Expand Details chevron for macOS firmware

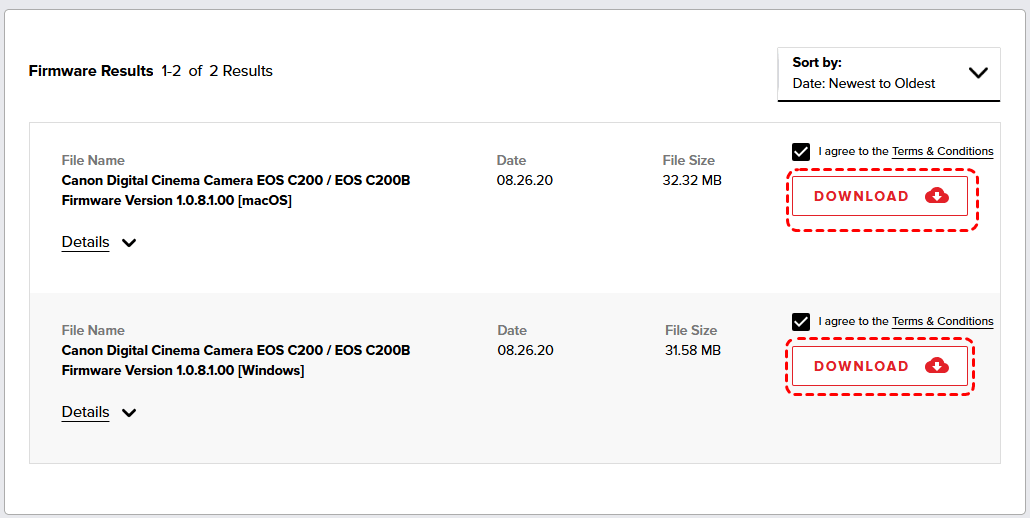(129, 243)
